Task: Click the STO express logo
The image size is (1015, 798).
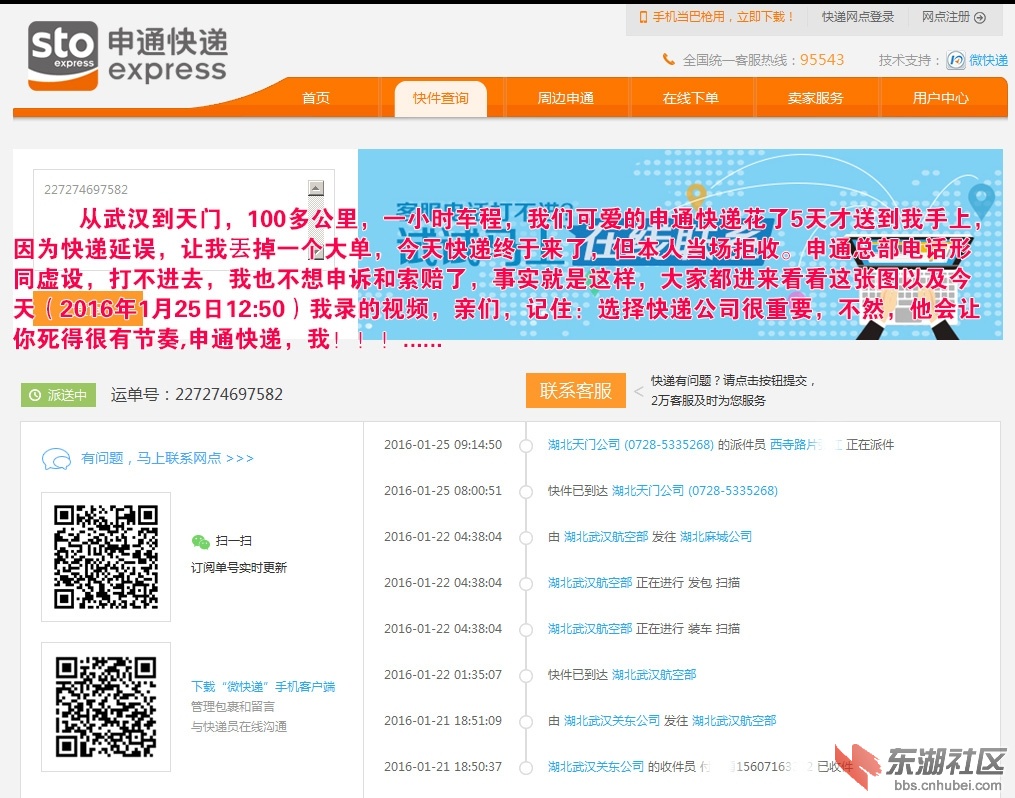Action: click(128, 56)
